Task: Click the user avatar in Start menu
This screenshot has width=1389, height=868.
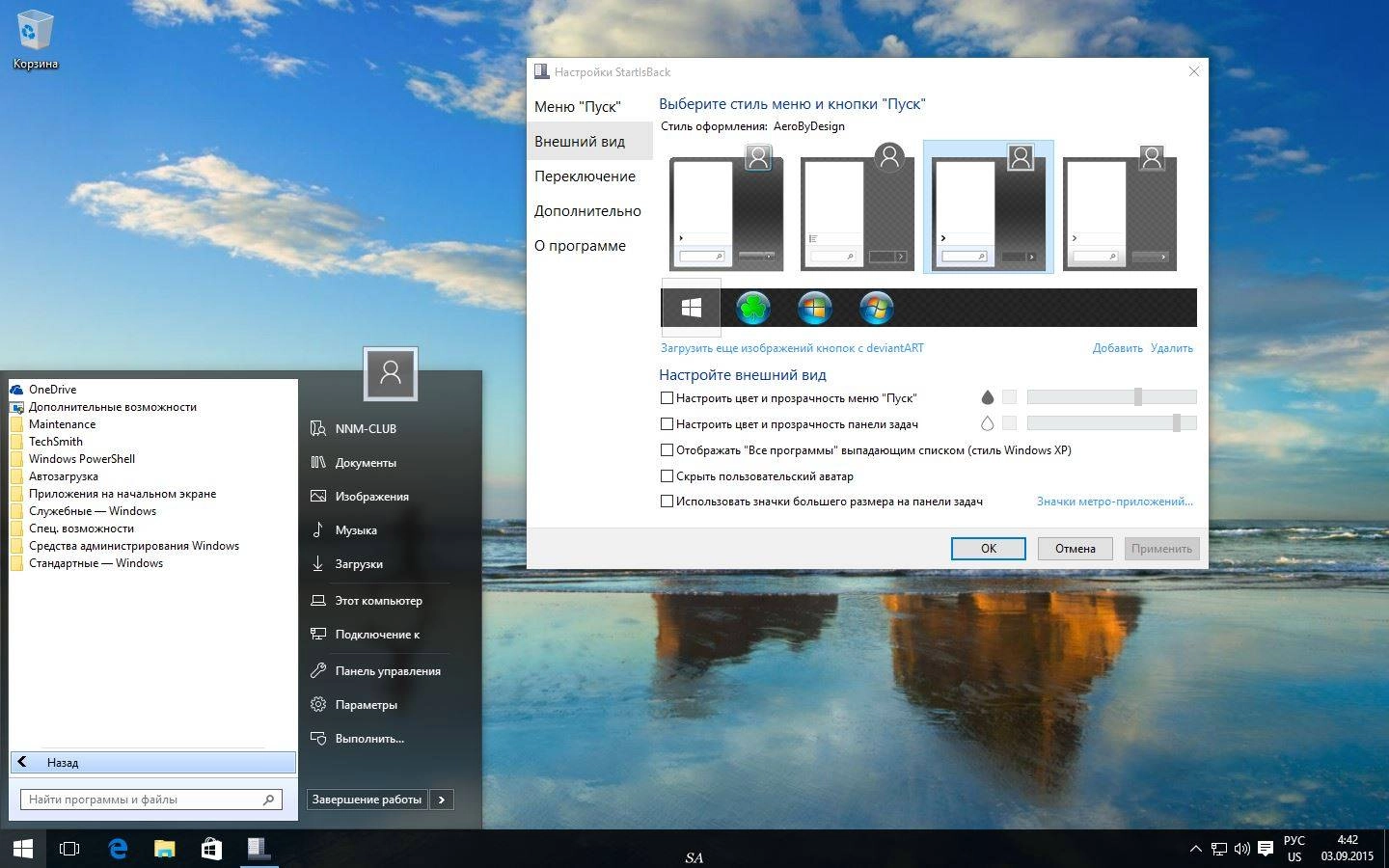Action: 391,373
